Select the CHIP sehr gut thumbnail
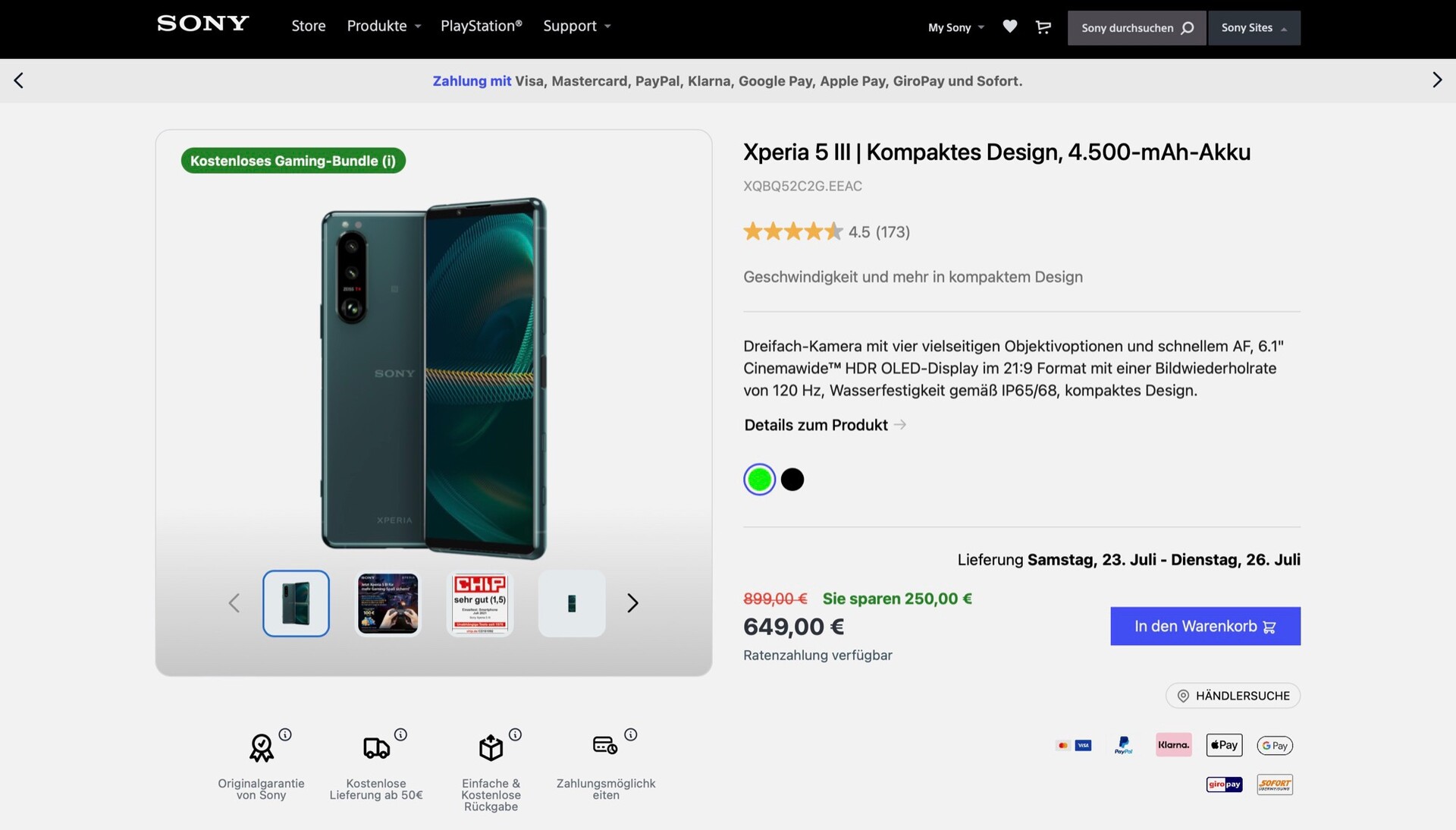The height and width of the screenshot is (830, 1456). coord(480,603)
